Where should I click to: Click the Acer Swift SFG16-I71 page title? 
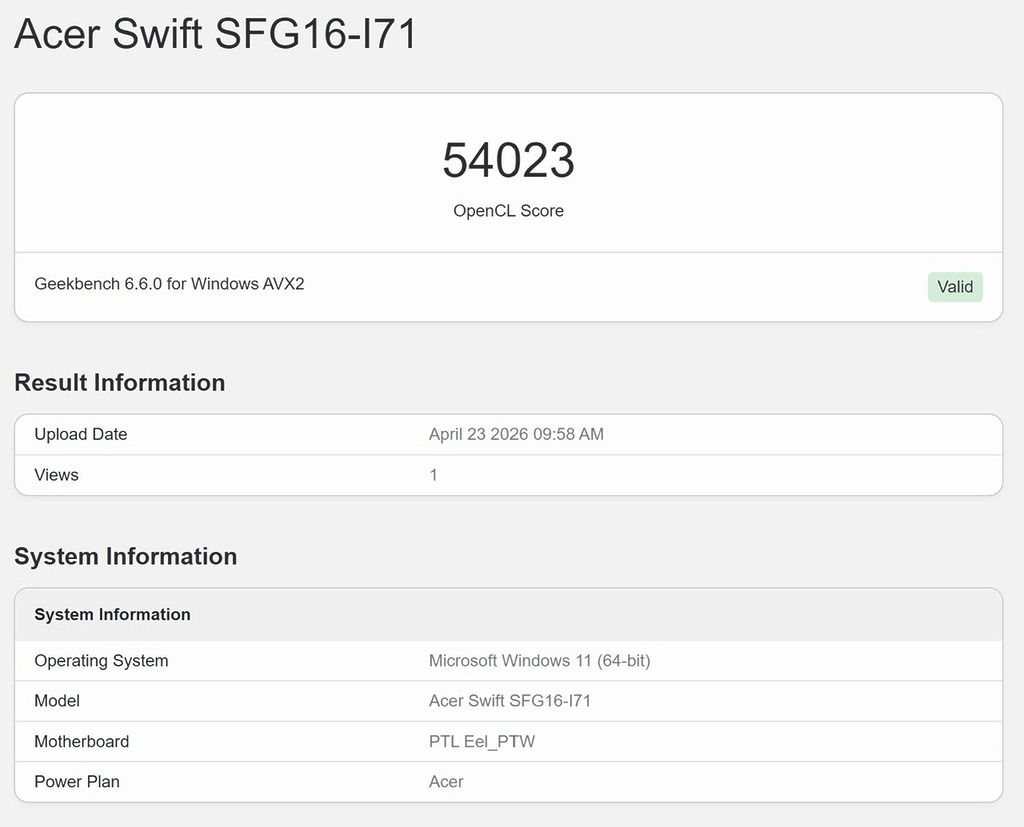215,34
